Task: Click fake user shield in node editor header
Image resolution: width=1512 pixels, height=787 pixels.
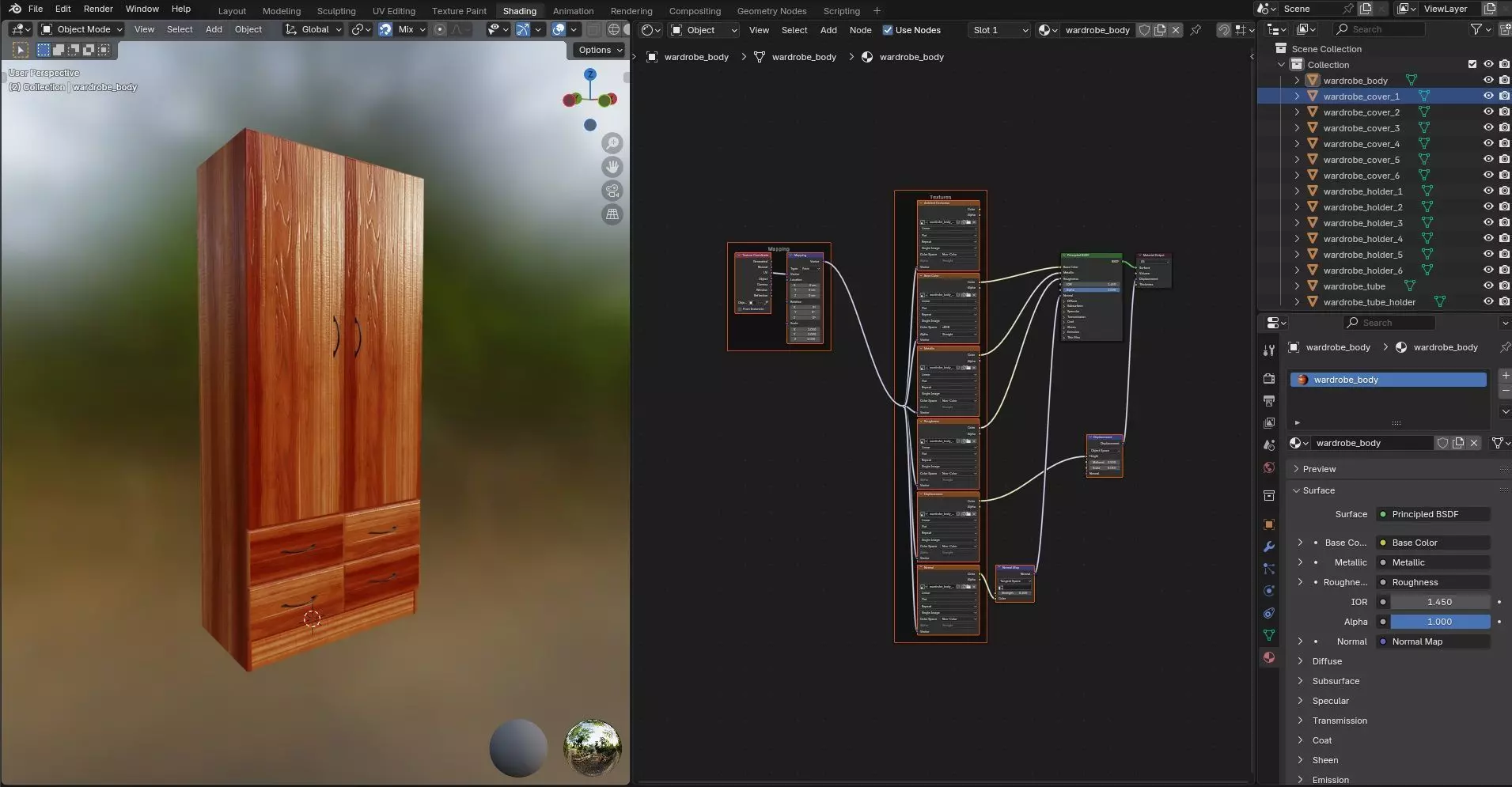Action: [1144, 30]
